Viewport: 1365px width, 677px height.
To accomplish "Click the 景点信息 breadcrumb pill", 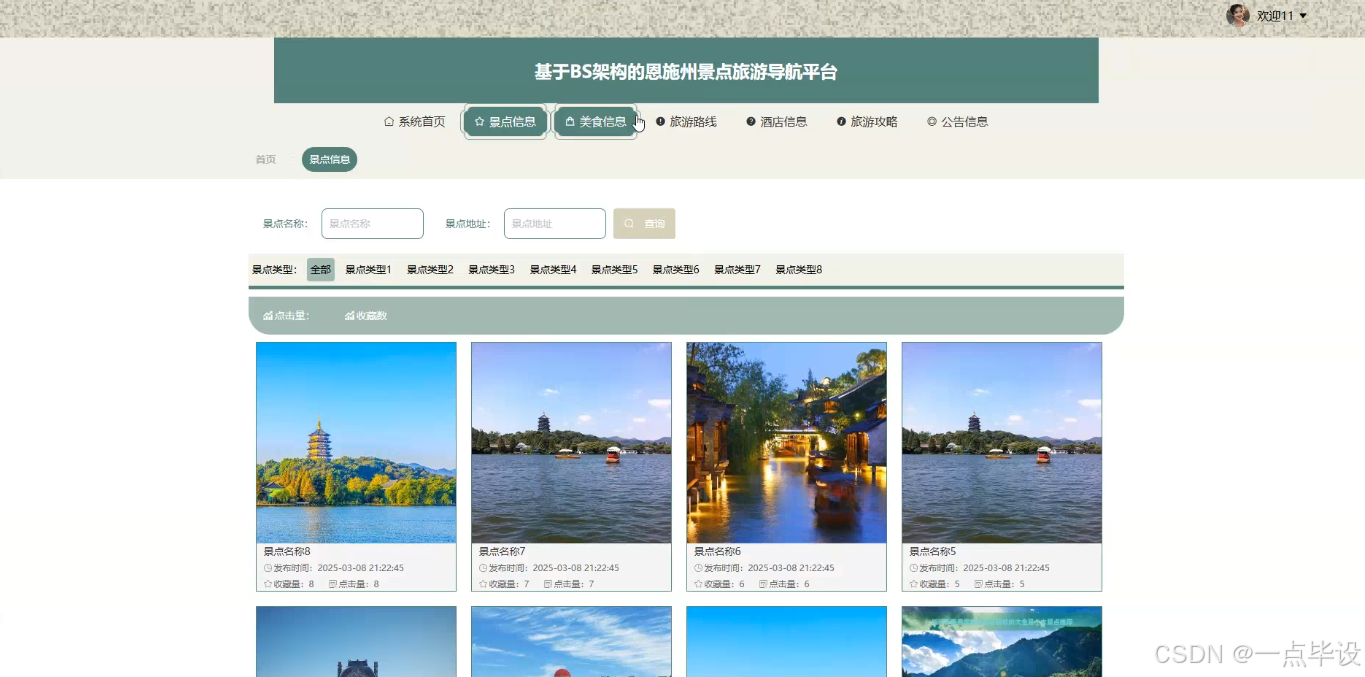I will tap(329, 160).
